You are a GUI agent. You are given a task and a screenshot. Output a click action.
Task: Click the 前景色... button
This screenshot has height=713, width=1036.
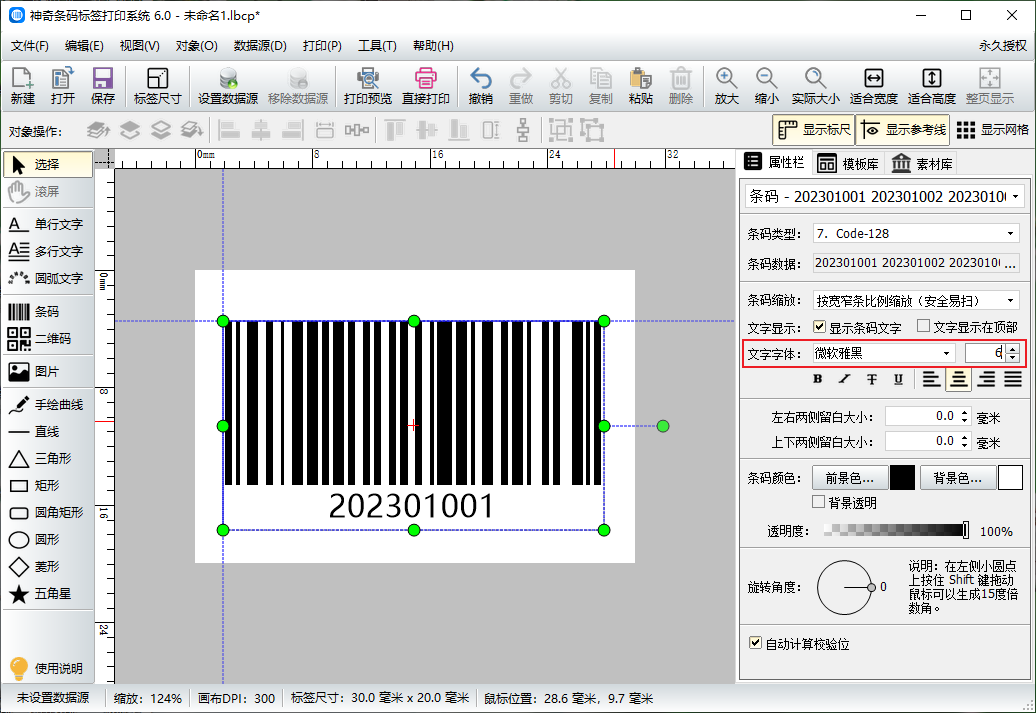848,478
